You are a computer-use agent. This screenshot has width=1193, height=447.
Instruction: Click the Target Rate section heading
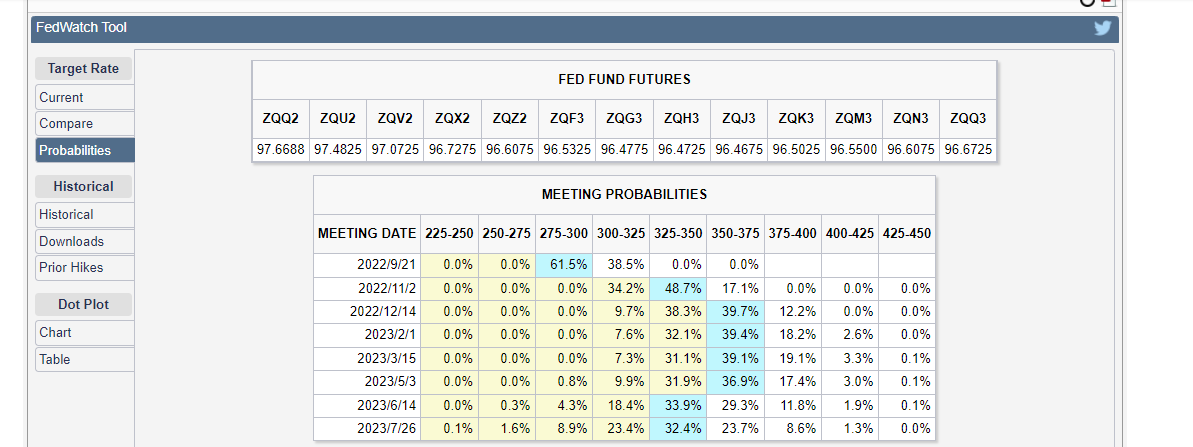point(84,69)
